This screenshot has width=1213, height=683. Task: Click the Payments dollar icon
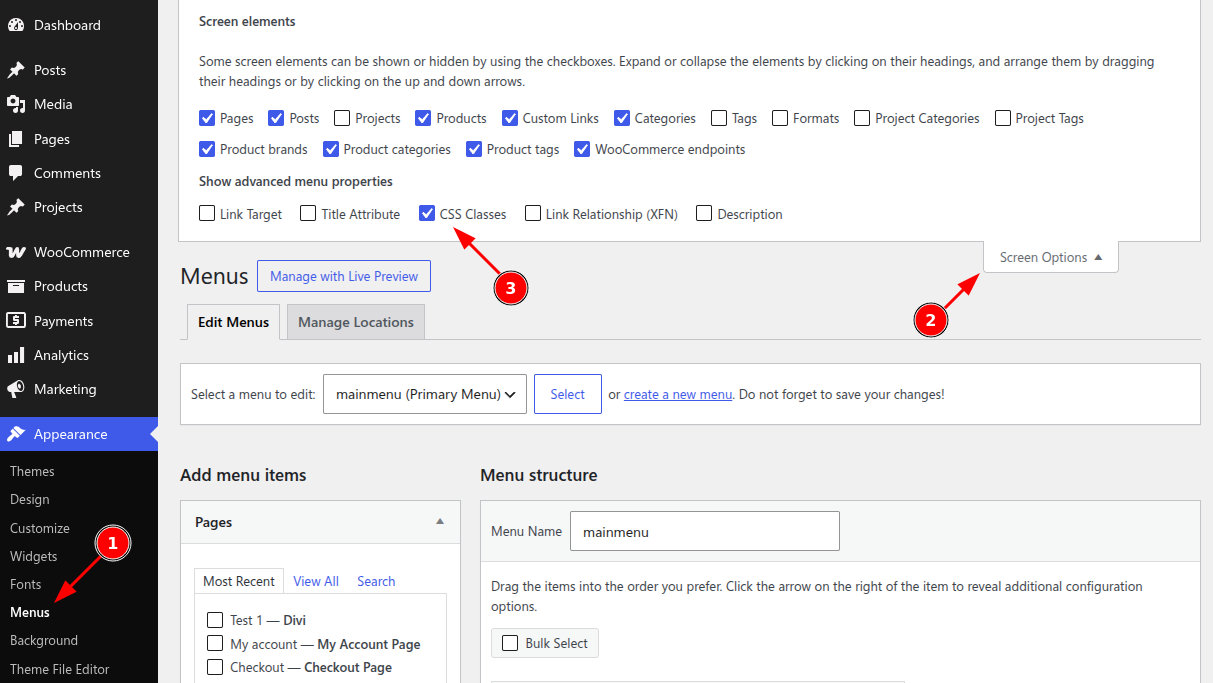point(16,321)
